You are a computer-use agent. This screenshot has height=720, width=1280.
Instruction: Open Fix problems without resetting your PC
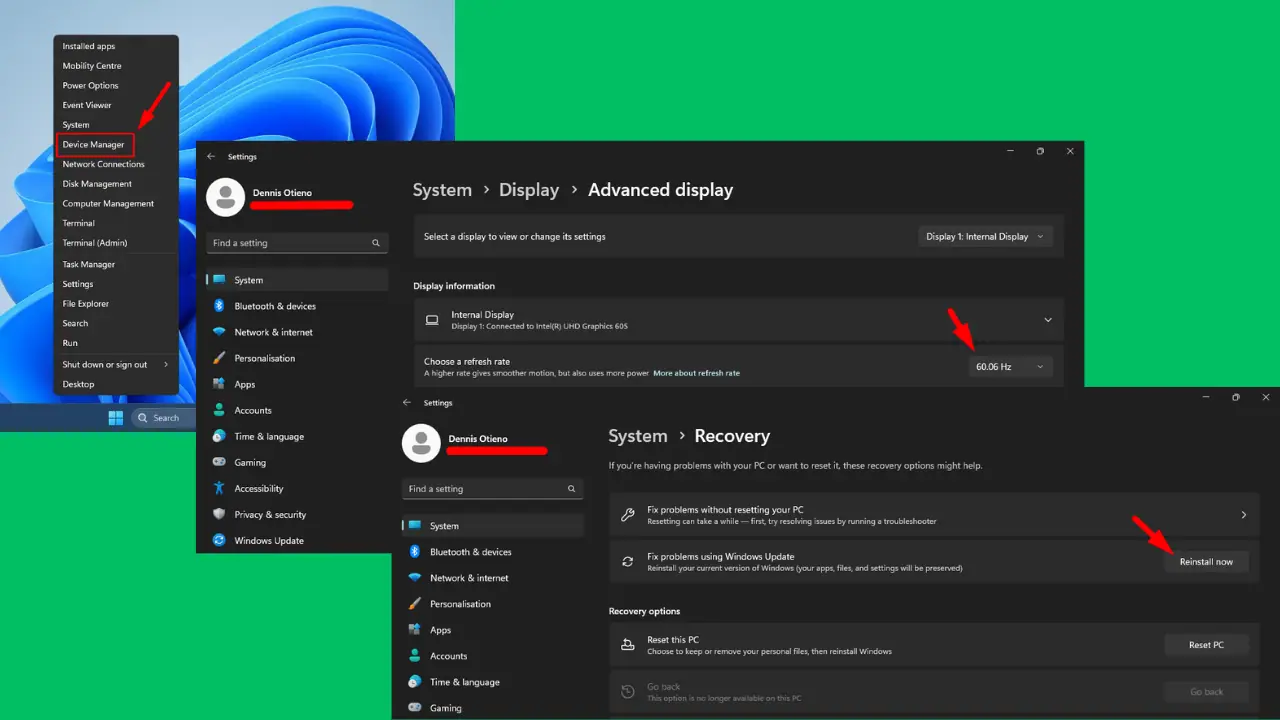pyautogui.click(x=933, y=515)
